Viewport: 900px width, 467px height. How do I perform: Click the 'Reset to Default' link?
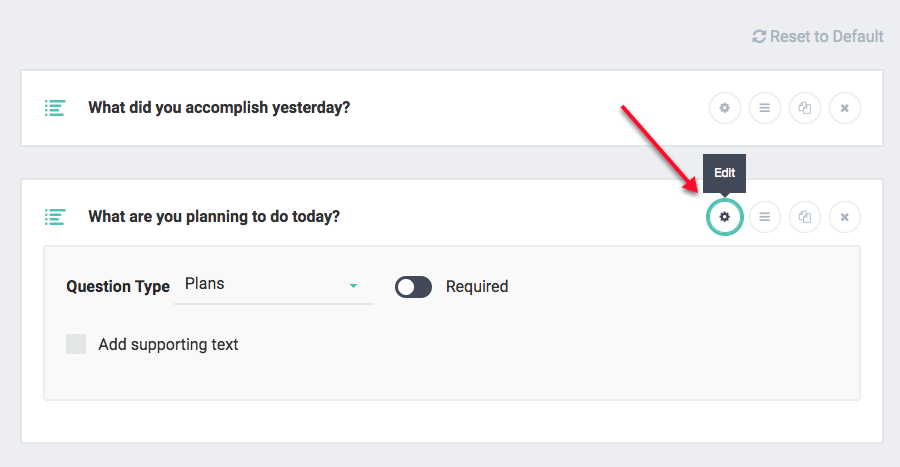[x=826, y=36]
